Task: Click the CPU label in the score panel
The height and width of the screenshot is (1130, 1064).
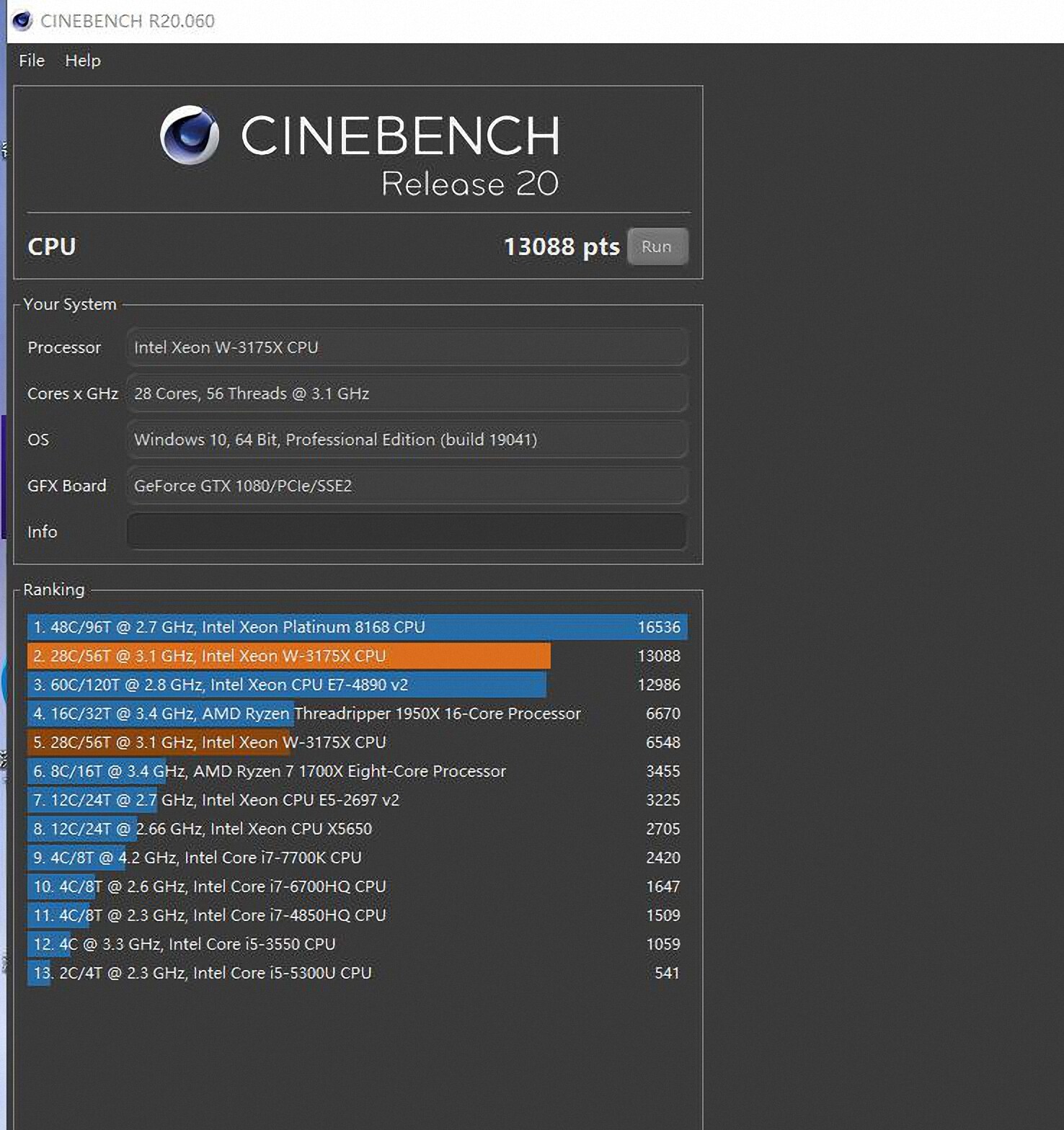Action: (52, 246)
